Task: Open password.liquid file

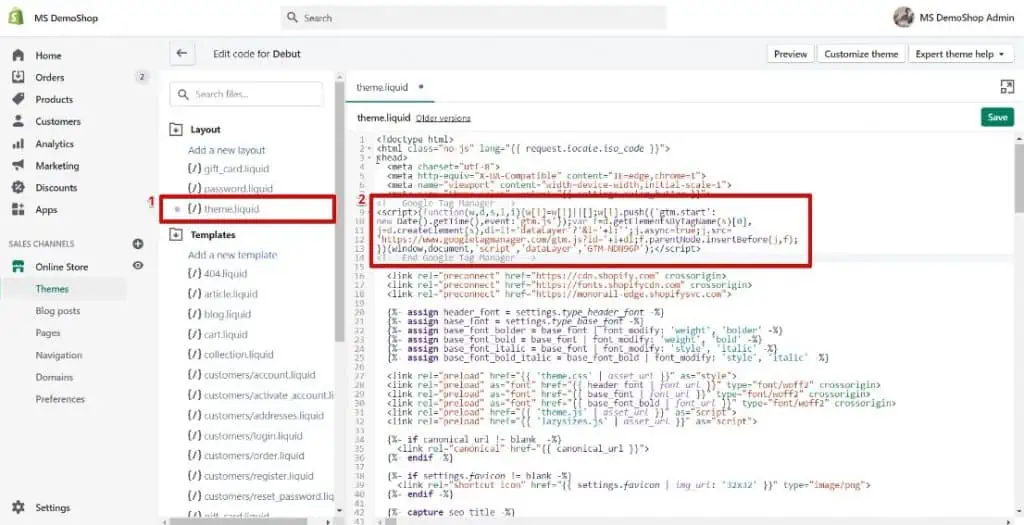Action: 231,189
